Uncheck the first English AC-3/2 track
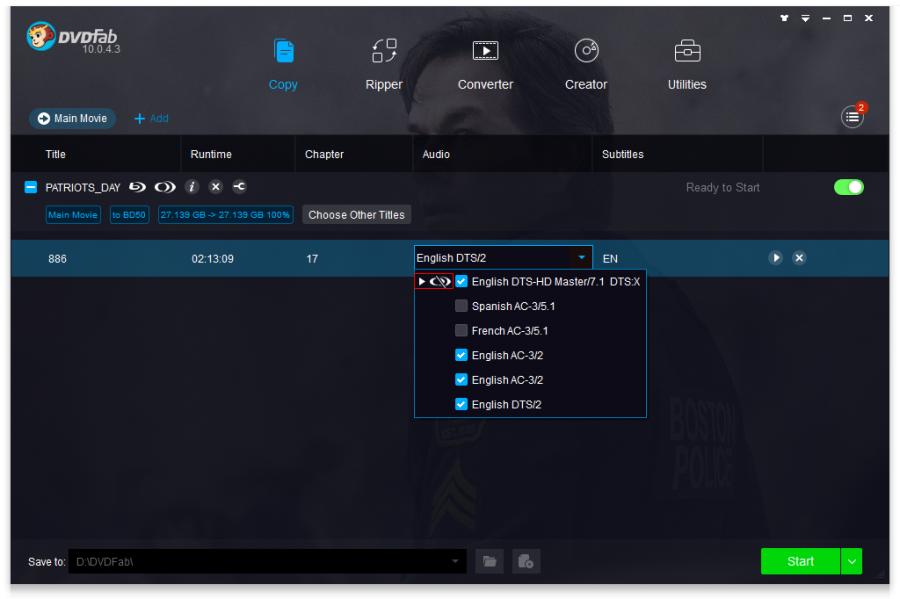The height and width of the screenshot is (599, 900). pyautogui.click(x=461, y=355)
